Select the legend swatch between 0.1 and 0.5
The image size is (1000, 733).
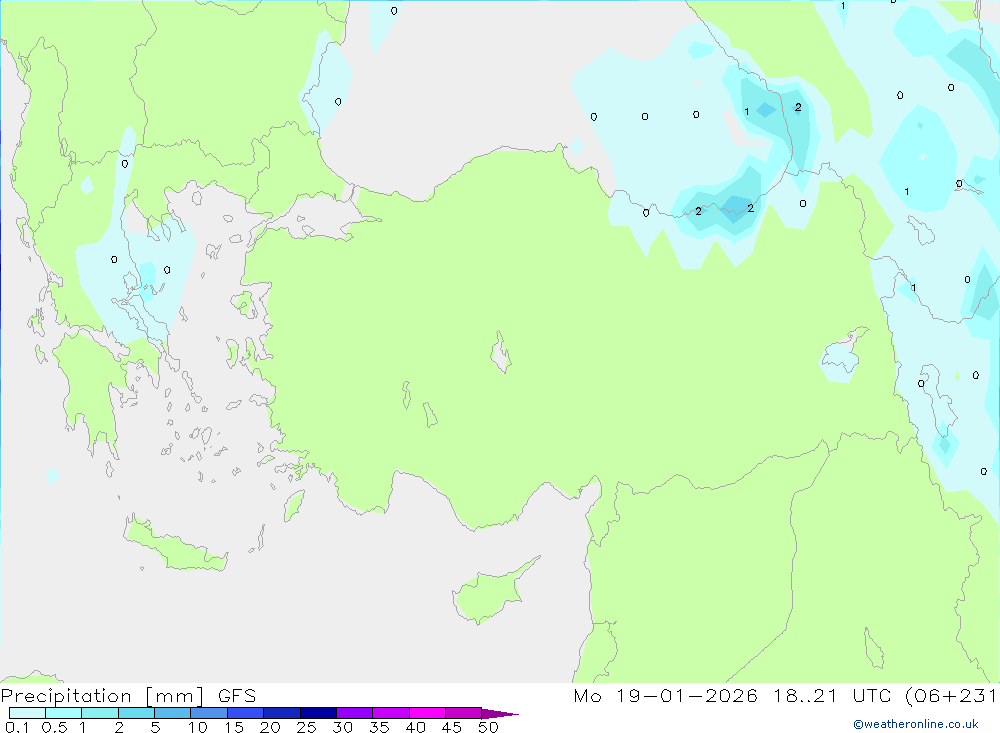coord(27,713)
